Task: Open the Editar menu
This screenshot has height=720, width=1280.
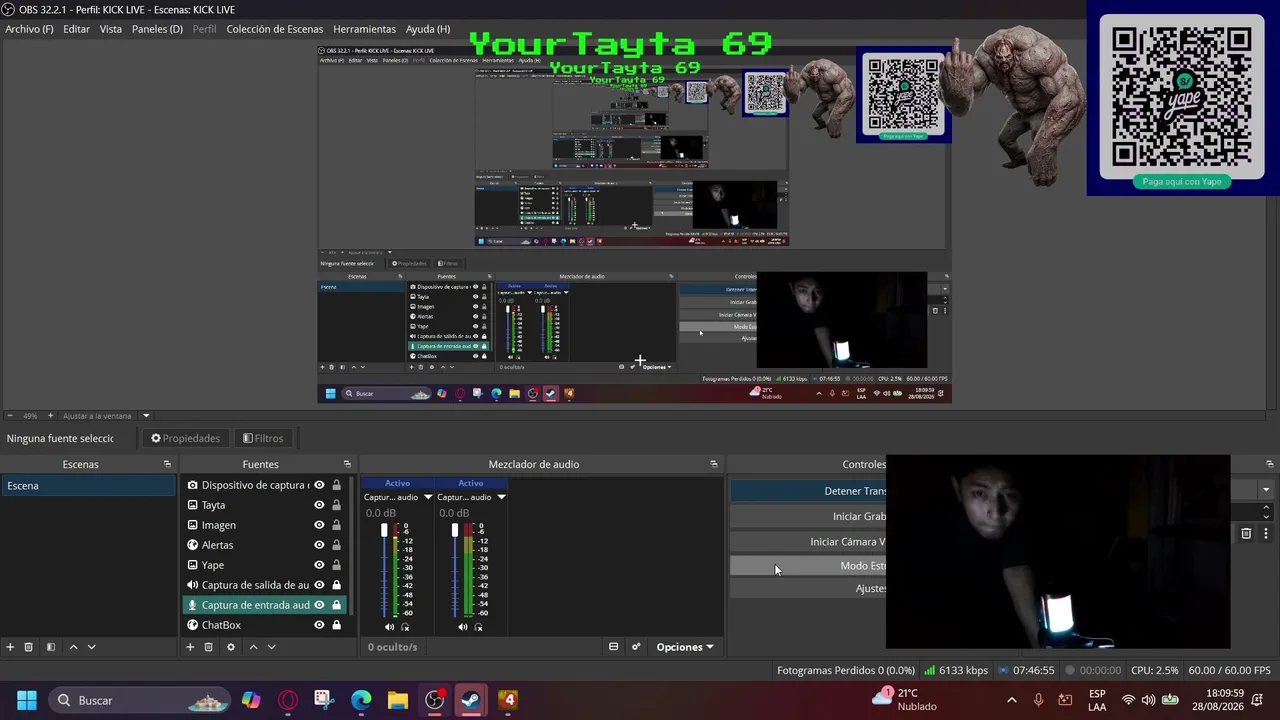Action: pos(76,29)
